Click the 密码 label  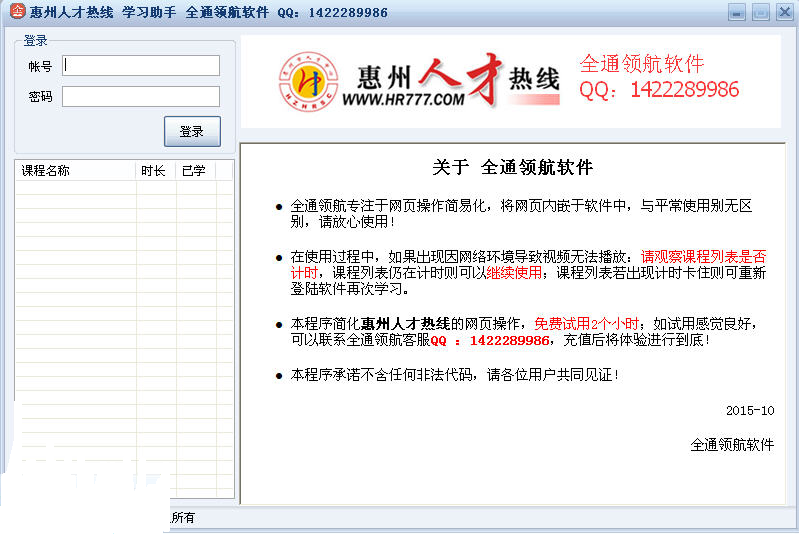40,97
